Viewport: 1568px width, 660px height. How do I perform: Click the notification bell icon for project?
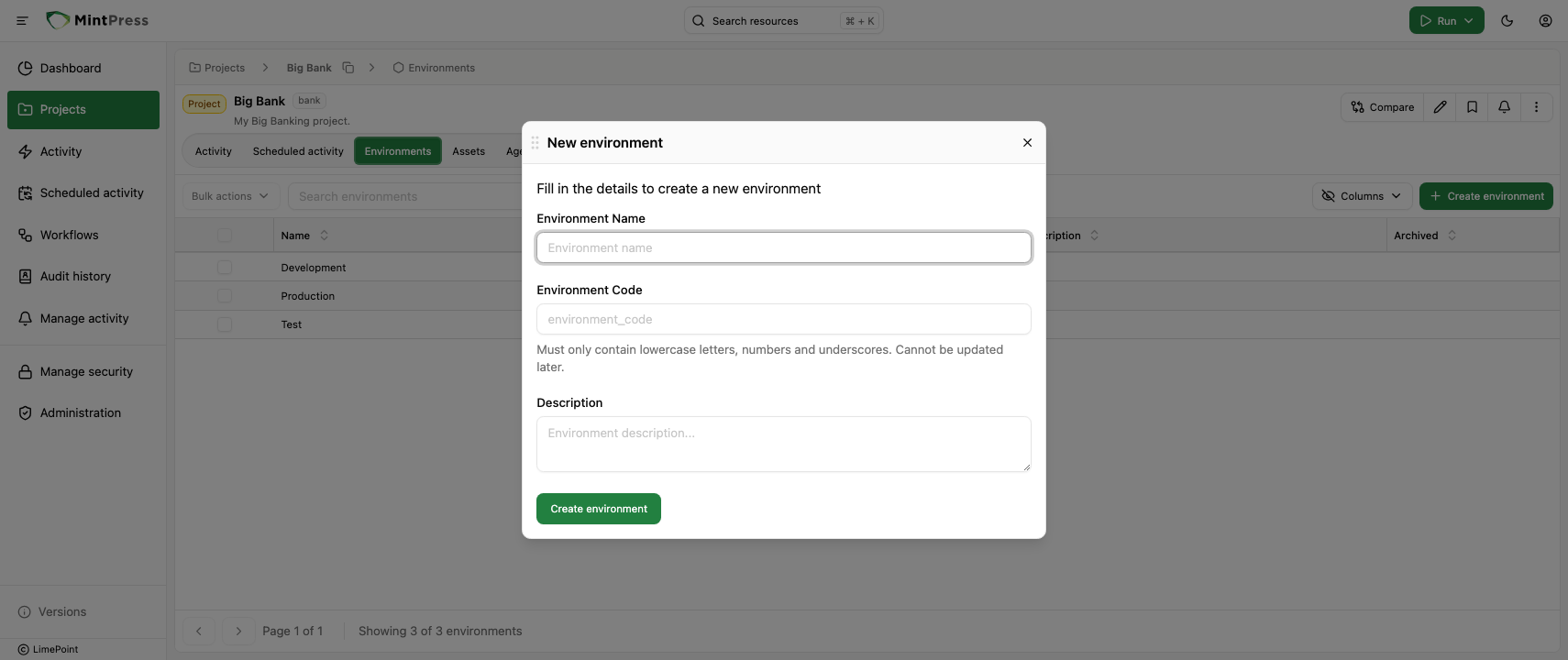pyautogui.click(x=1504, y=107)
